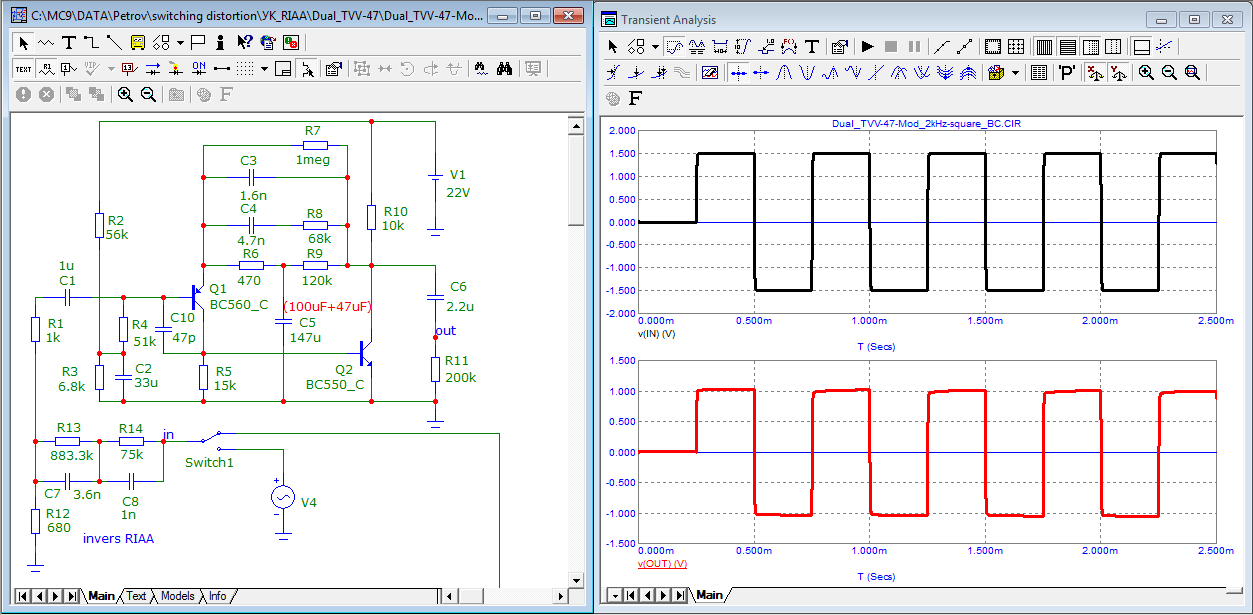Open the Info mode icon
Screen dimensions: 1253x615
[220, 43]
